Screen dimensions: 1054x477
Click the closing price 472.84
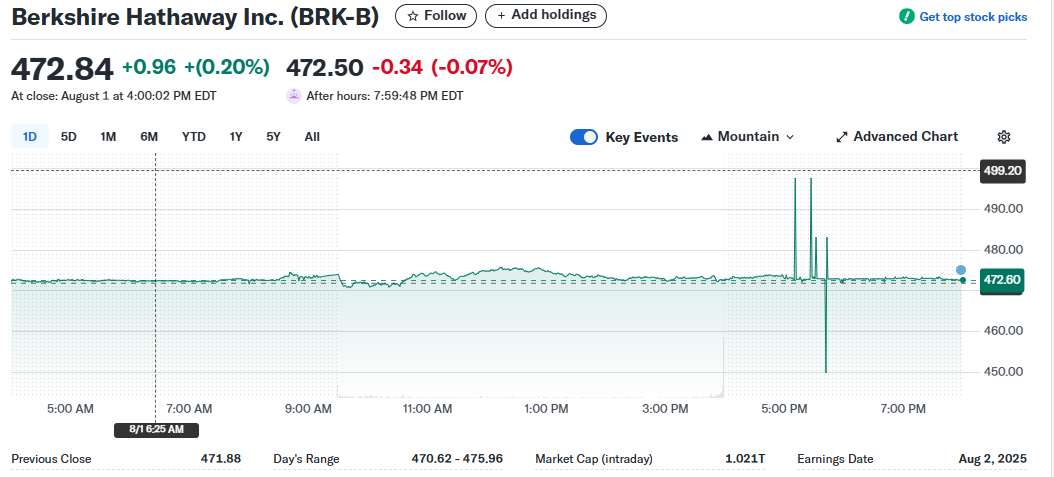pos(63,69)
